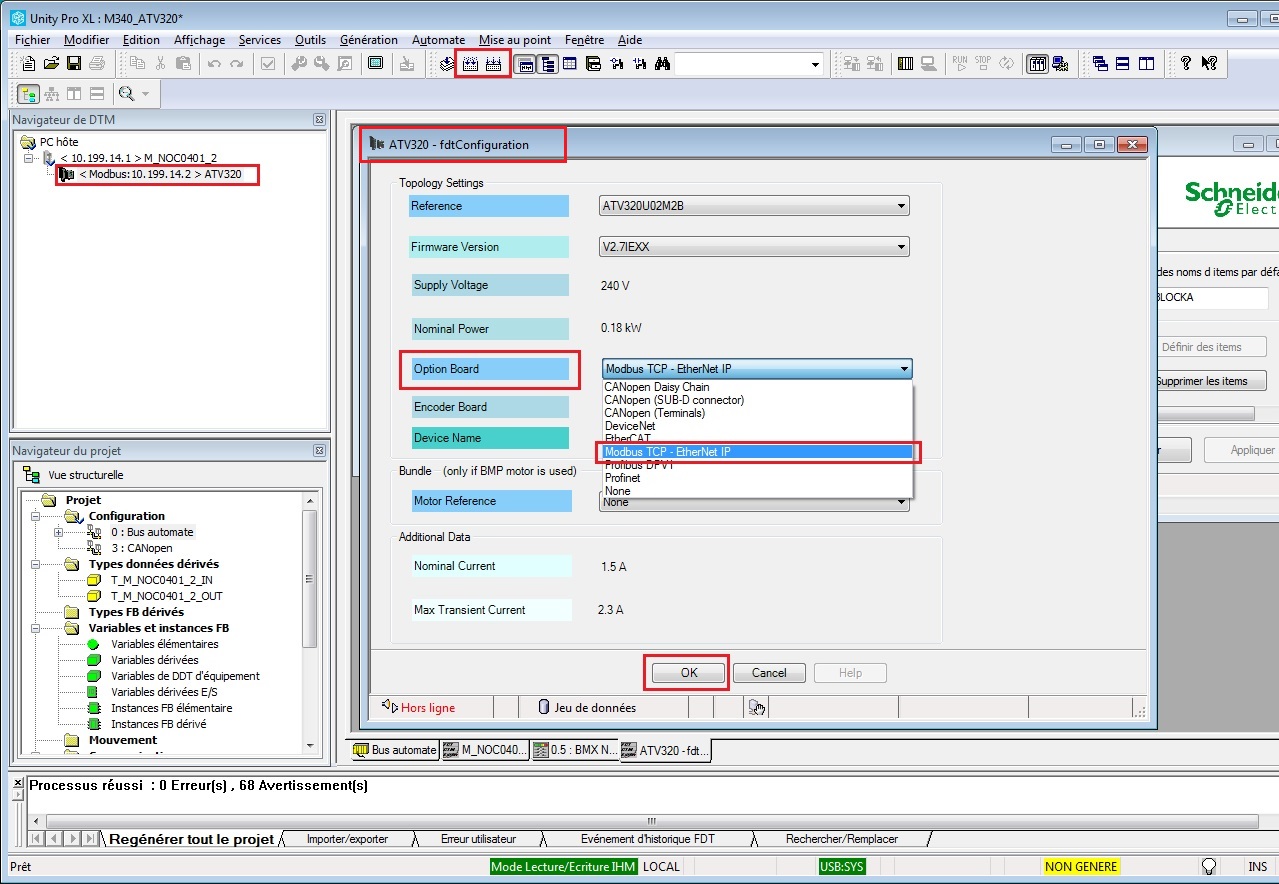Collapse Variables et instances FB node

coord(37,628)
